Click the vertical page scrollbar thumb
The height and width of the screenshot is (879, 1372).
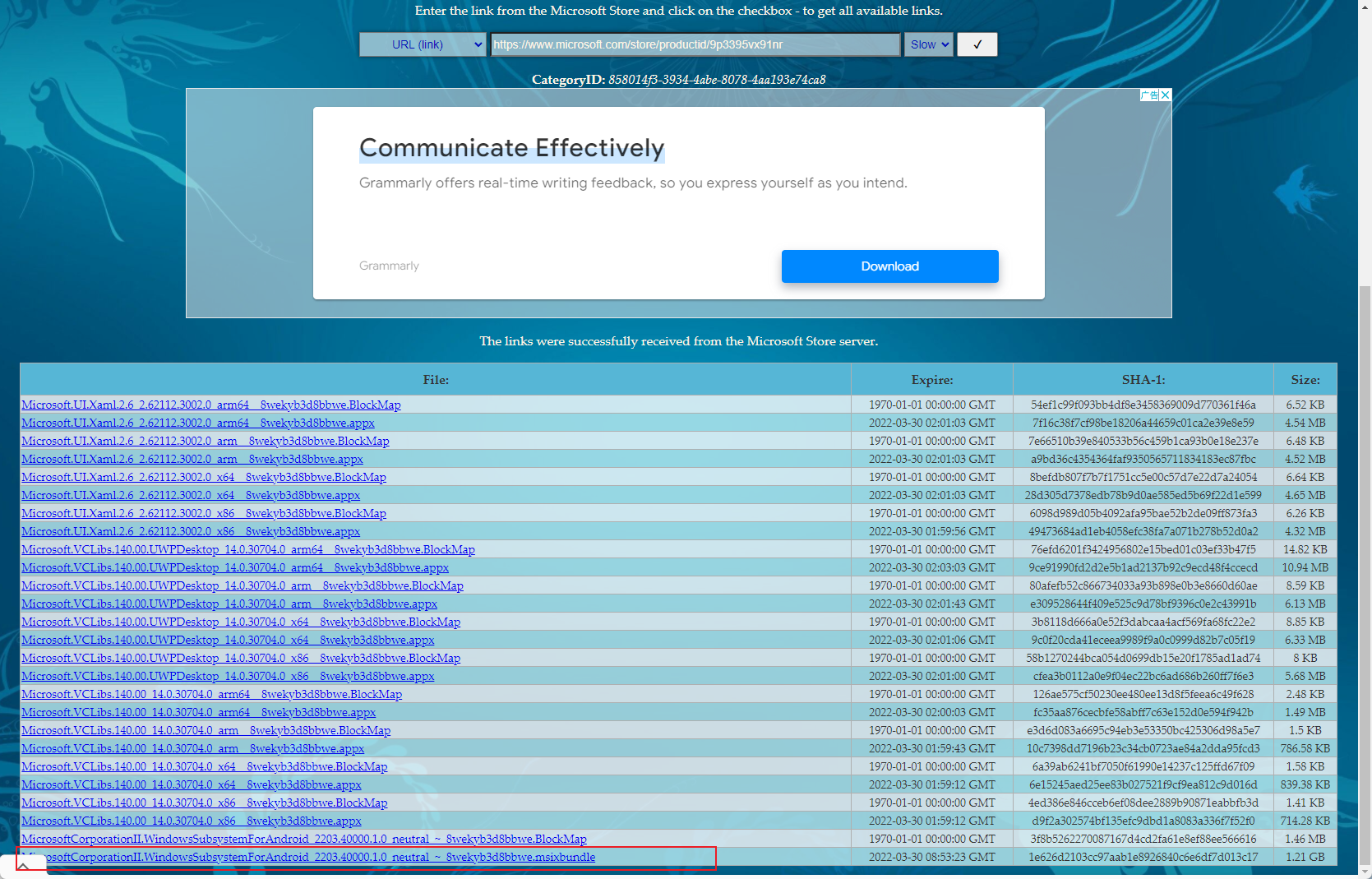[1365, 576]
